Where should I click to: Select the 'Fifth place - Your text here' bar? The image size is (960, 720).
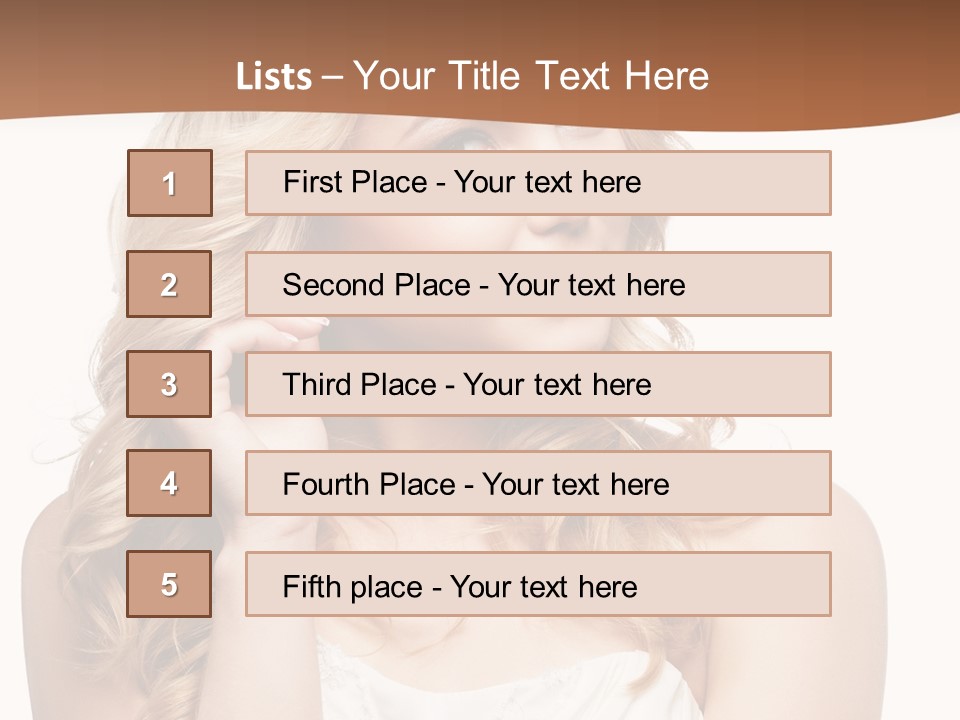[x=538, y=585]
